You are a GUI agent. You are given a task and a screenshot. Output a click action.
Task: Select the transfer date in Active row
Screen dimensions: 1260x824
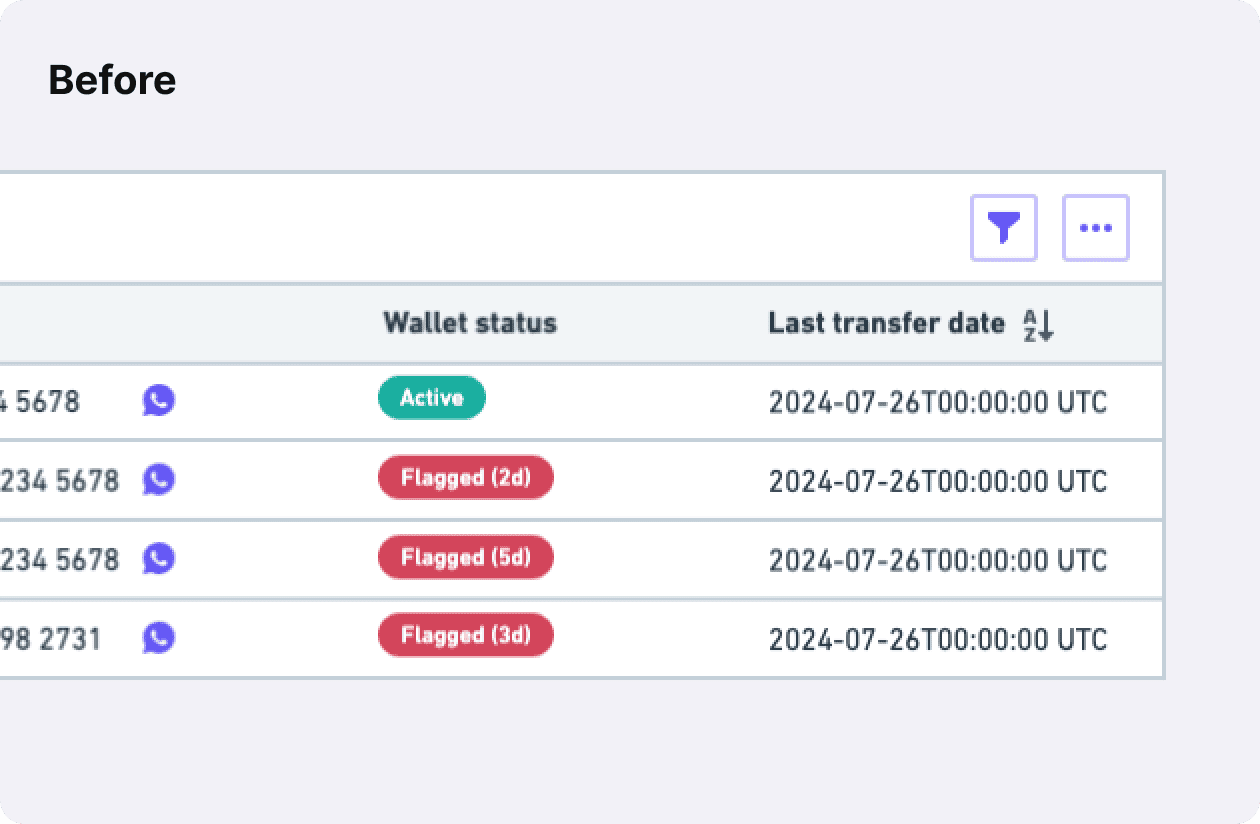(938, 402)
